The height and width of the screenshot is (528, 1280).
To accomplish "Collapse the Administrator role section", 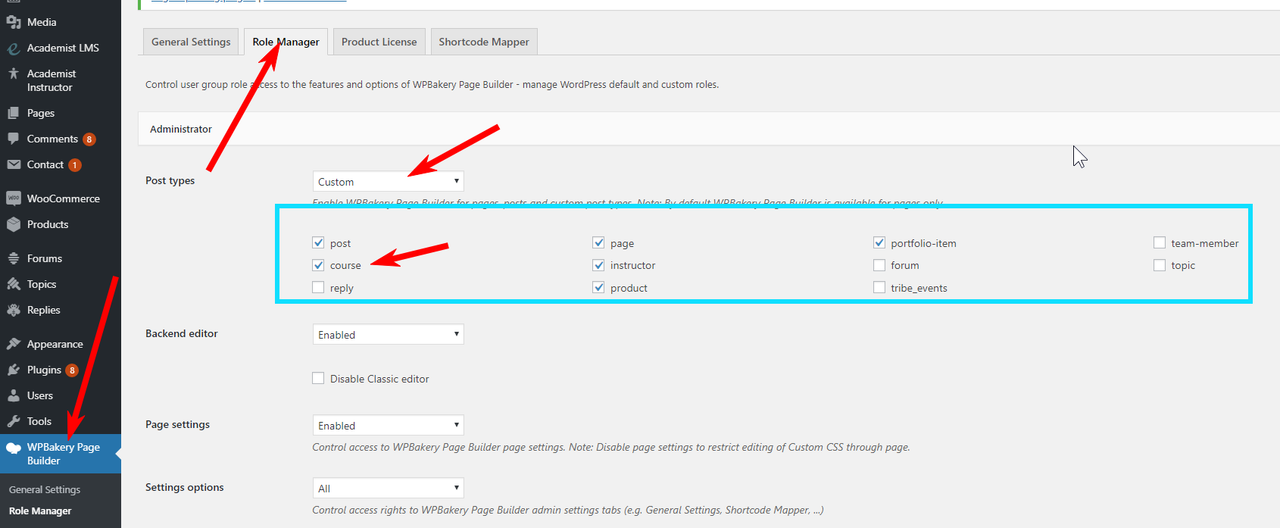I will coord(709,129).
